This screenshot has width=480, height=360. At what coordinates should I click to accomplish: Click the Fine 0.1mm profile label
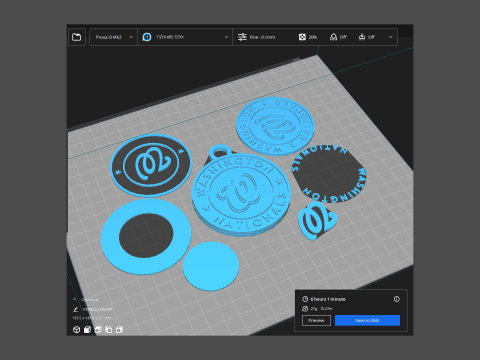(262, 37)
